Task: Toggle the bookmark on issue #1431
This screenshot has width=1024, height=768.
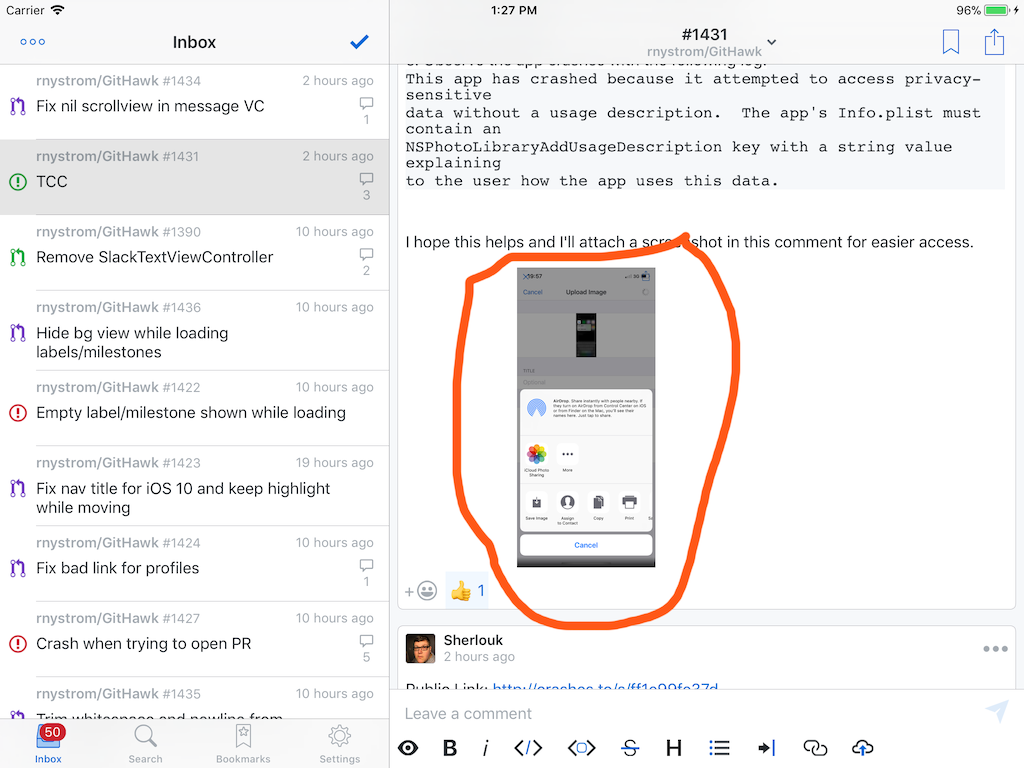Action: pyautogui.click(x=950, y=44)
